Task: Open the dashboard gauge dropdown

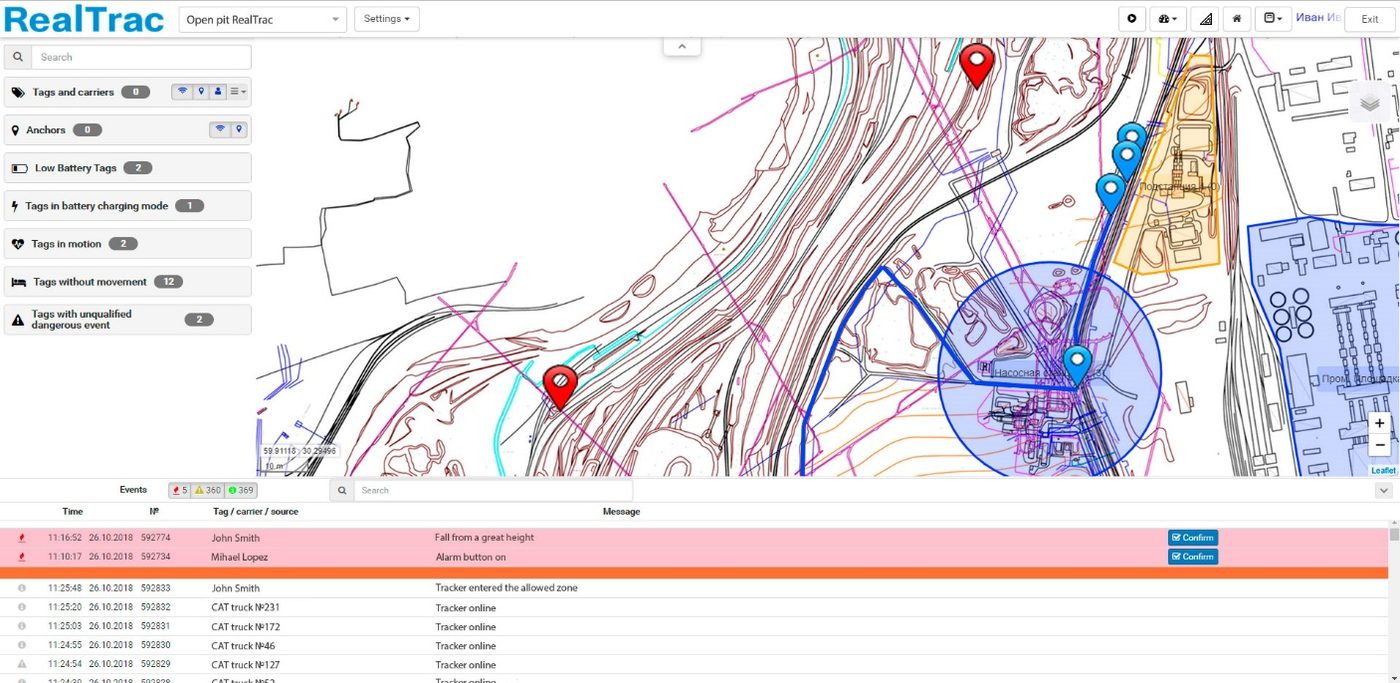Action: pos(1168,19)
